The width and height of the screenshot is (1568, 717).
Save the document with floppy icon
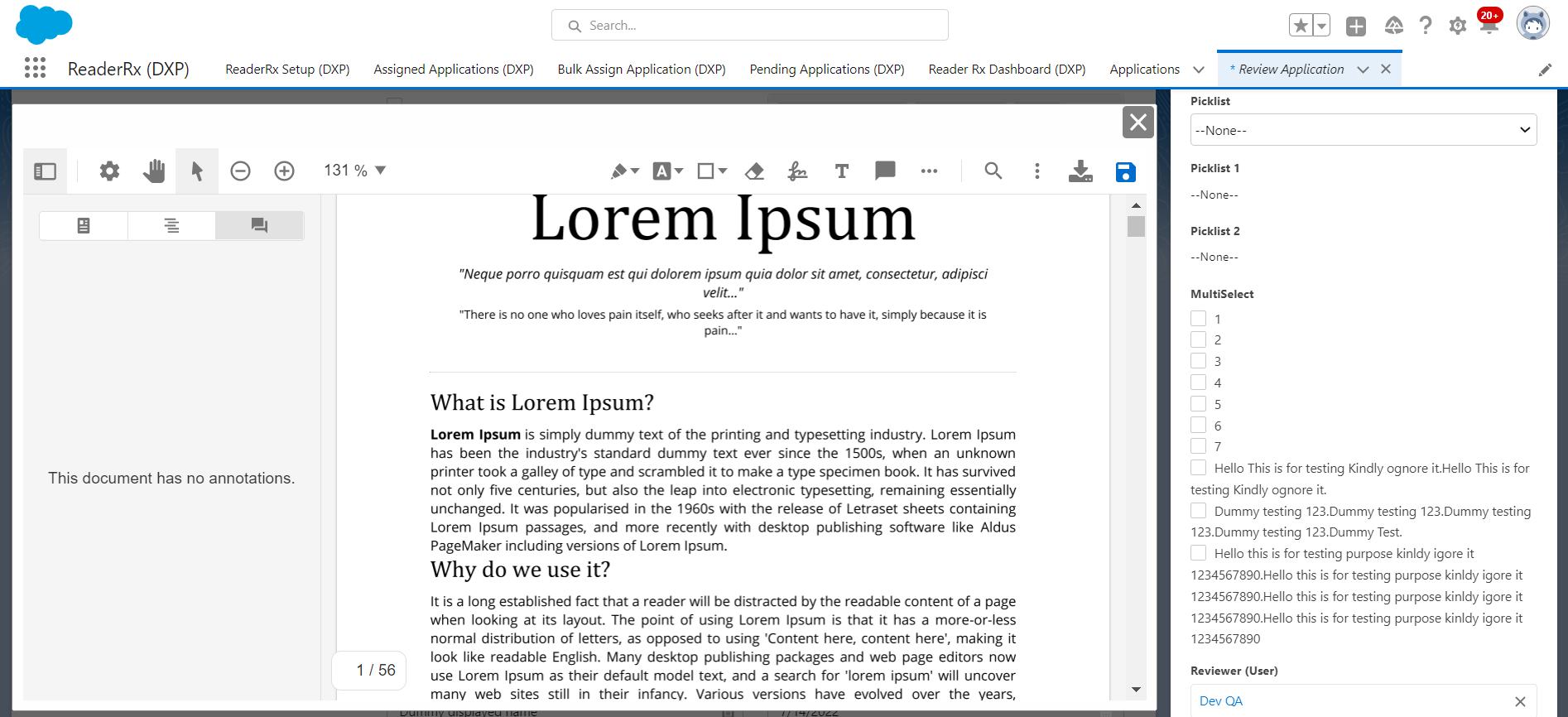pyautogui.click(x=1125, y=172)
